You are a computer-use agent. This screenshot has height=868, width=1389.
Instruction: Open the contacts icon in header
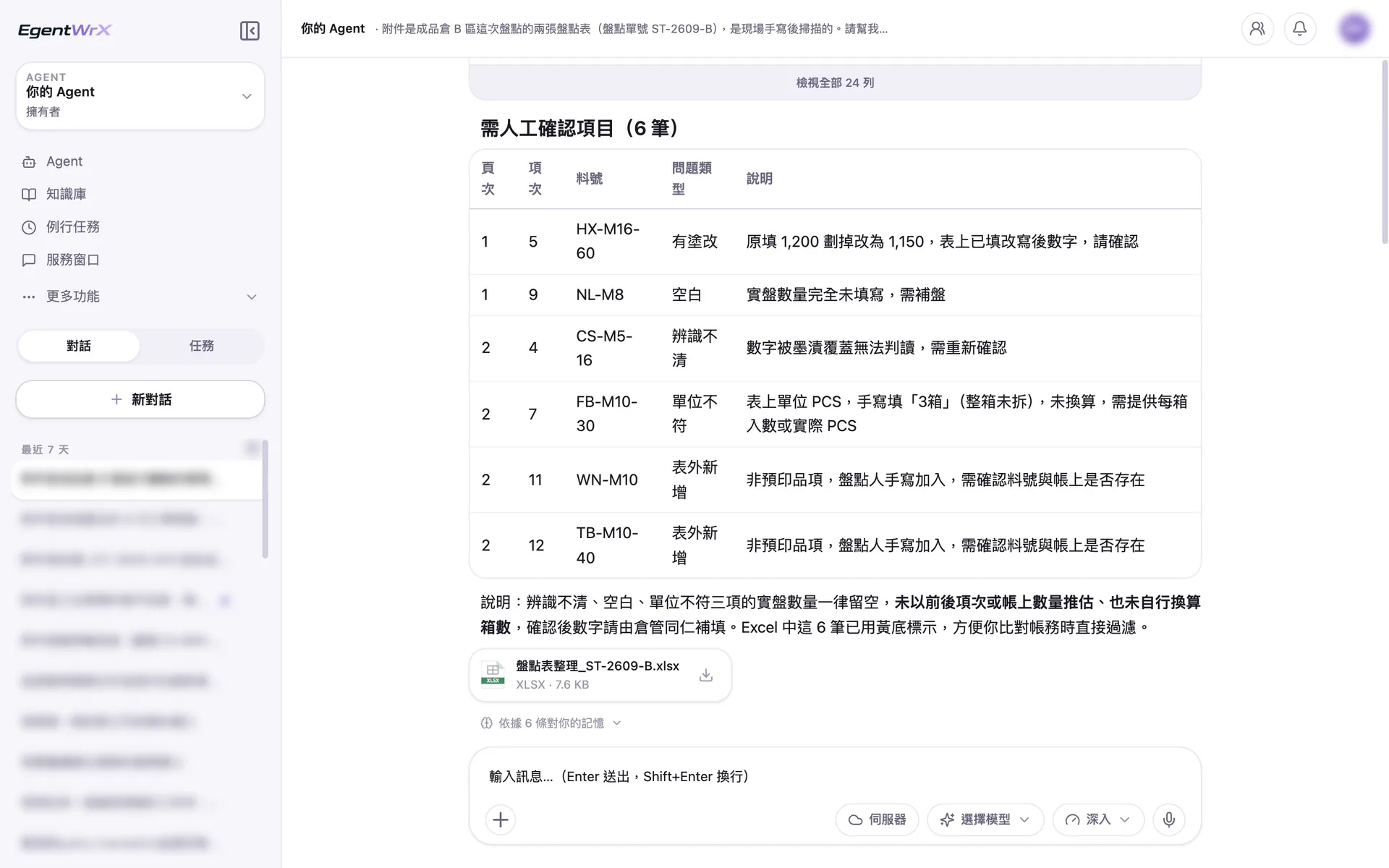click(1257, 29)
